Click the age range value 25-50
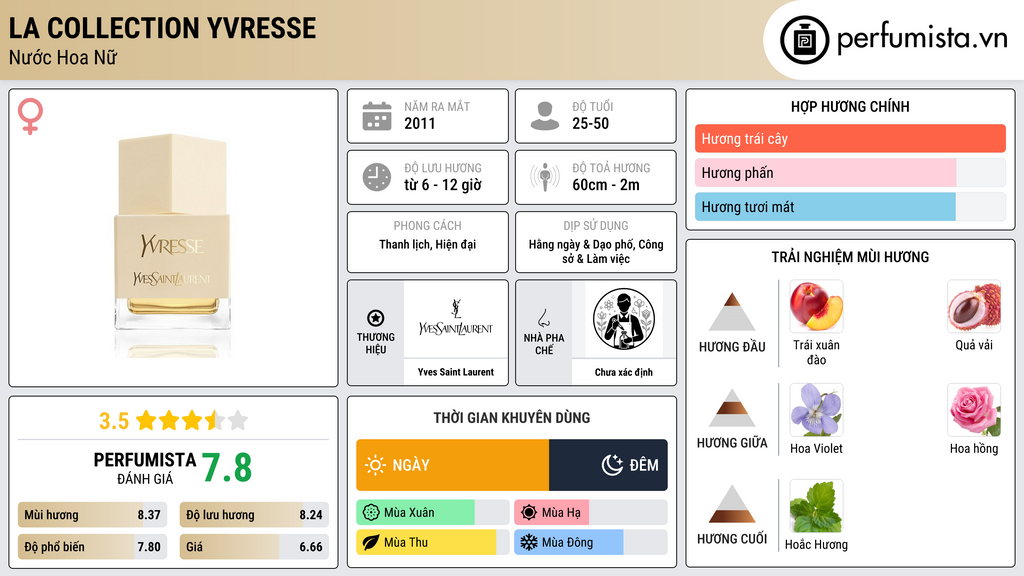1024x576 pixels. coord(590,123)
